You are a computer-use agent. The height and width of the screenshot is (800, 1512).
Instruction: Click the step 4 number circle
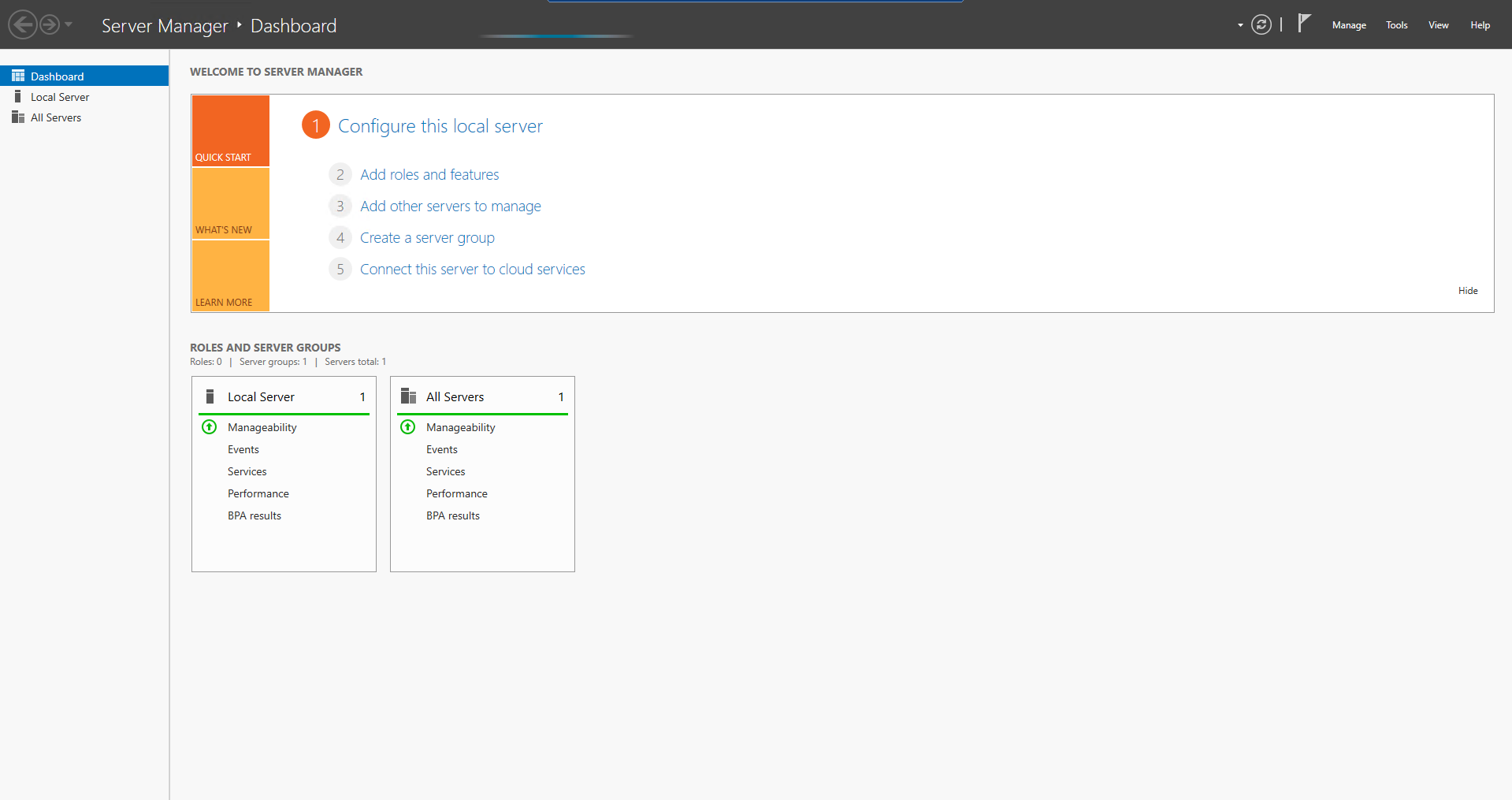point(340,237)
